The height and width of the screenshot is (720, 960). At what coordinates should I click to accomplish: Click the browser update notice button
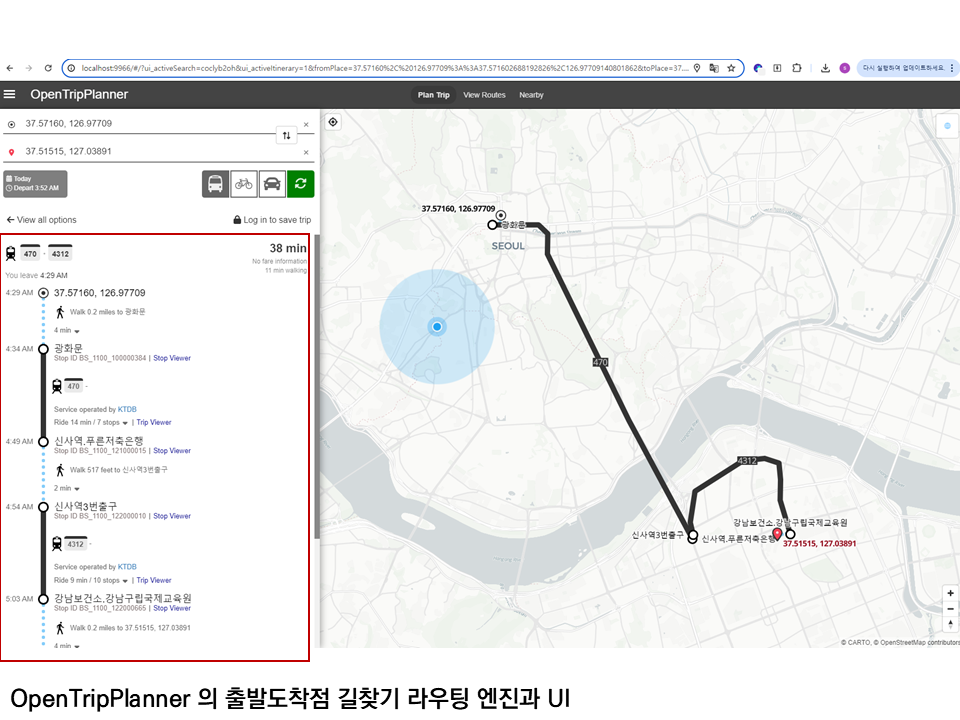903,68
